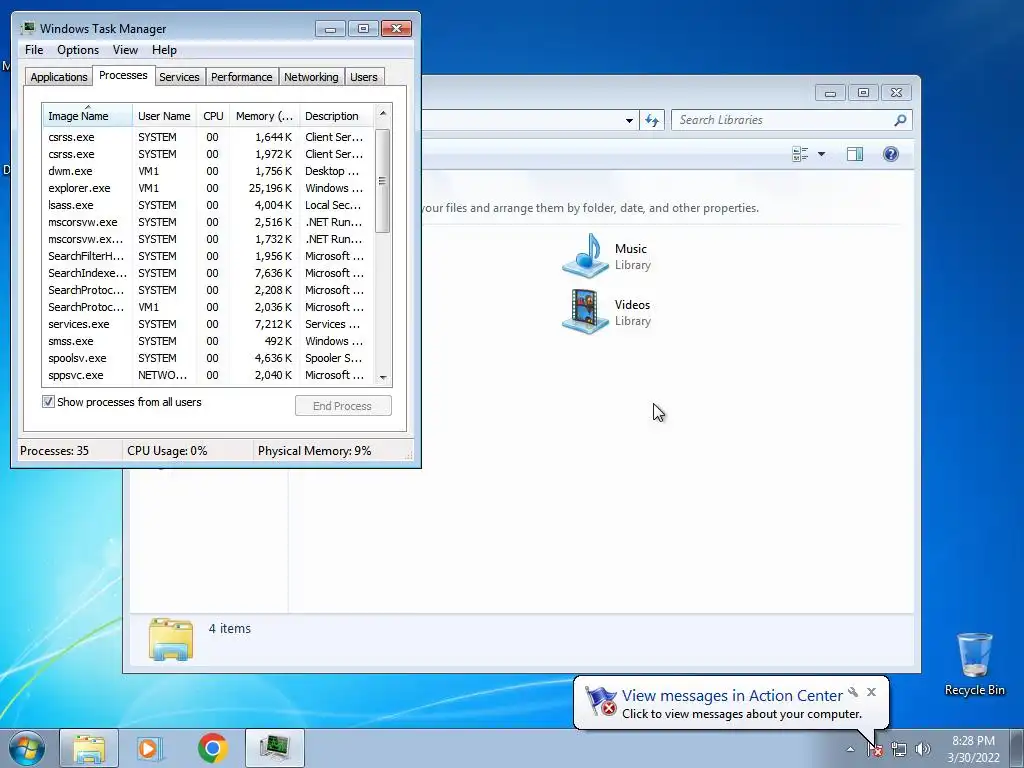The image size is (1024, 768).
Task: Click the Task Manager title bar icon
Action: coord(27,28)
